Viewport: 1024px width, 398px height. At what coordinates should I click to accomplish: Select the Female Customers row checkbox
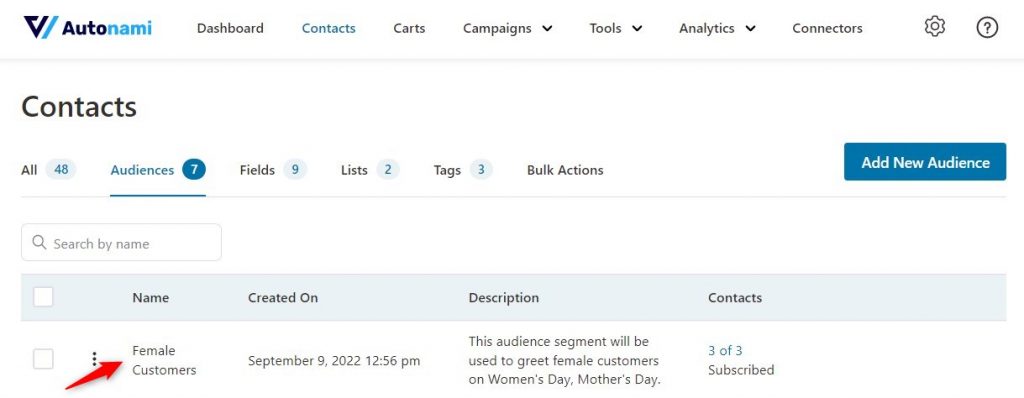point(43,359)
